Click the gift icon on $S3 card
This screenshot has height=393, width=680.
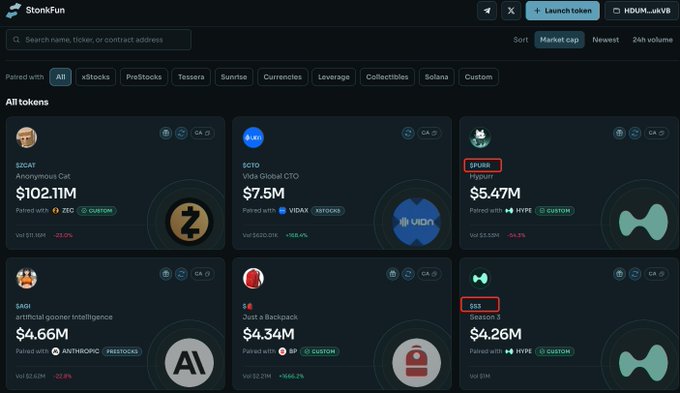tap(619, 274)
